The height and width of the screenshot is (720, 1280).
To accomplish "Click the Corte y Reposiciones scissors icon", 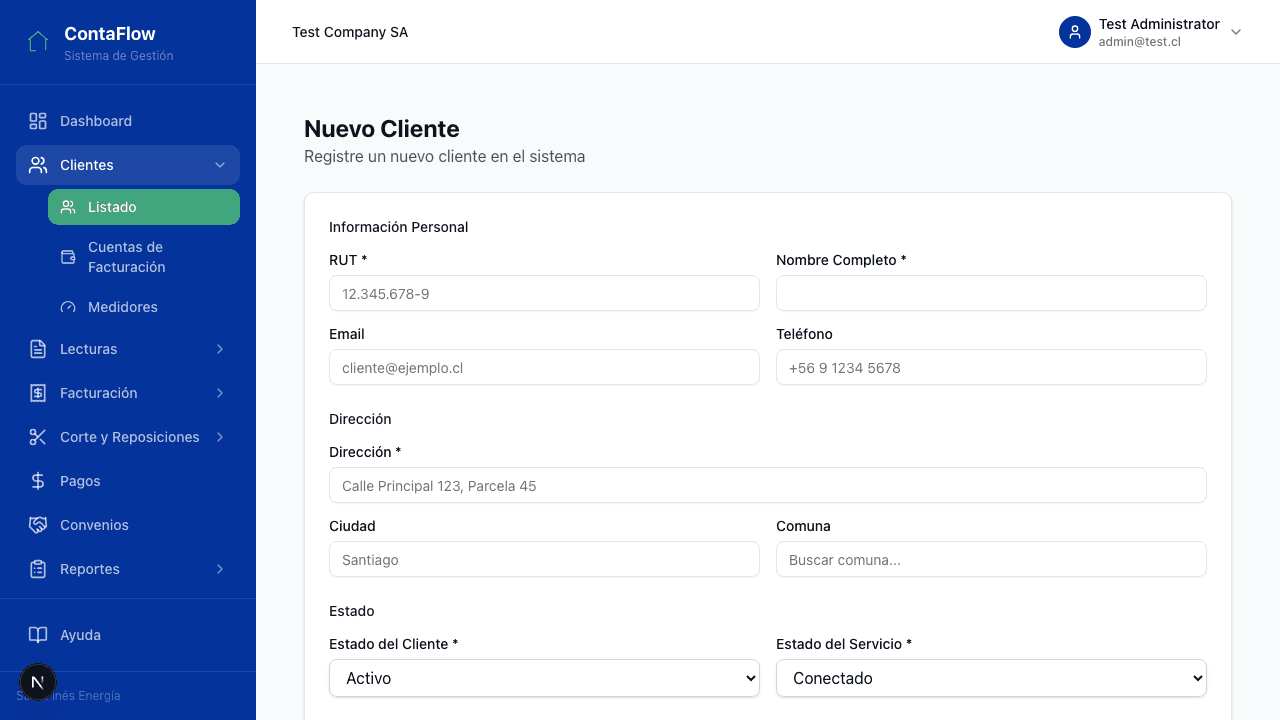I will pos(38,437).
